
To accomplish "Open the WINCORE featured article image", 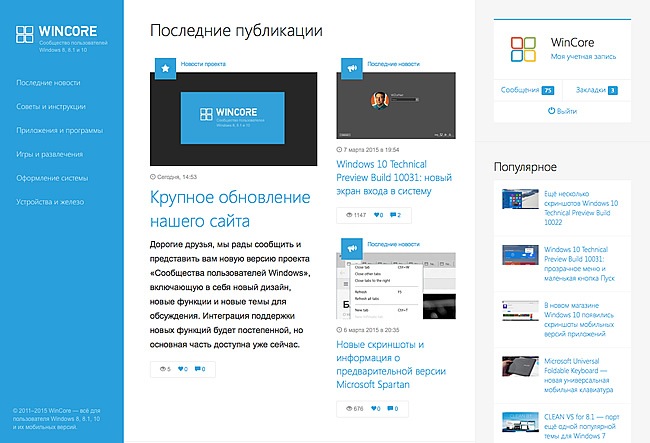I will tap(233, 119).
